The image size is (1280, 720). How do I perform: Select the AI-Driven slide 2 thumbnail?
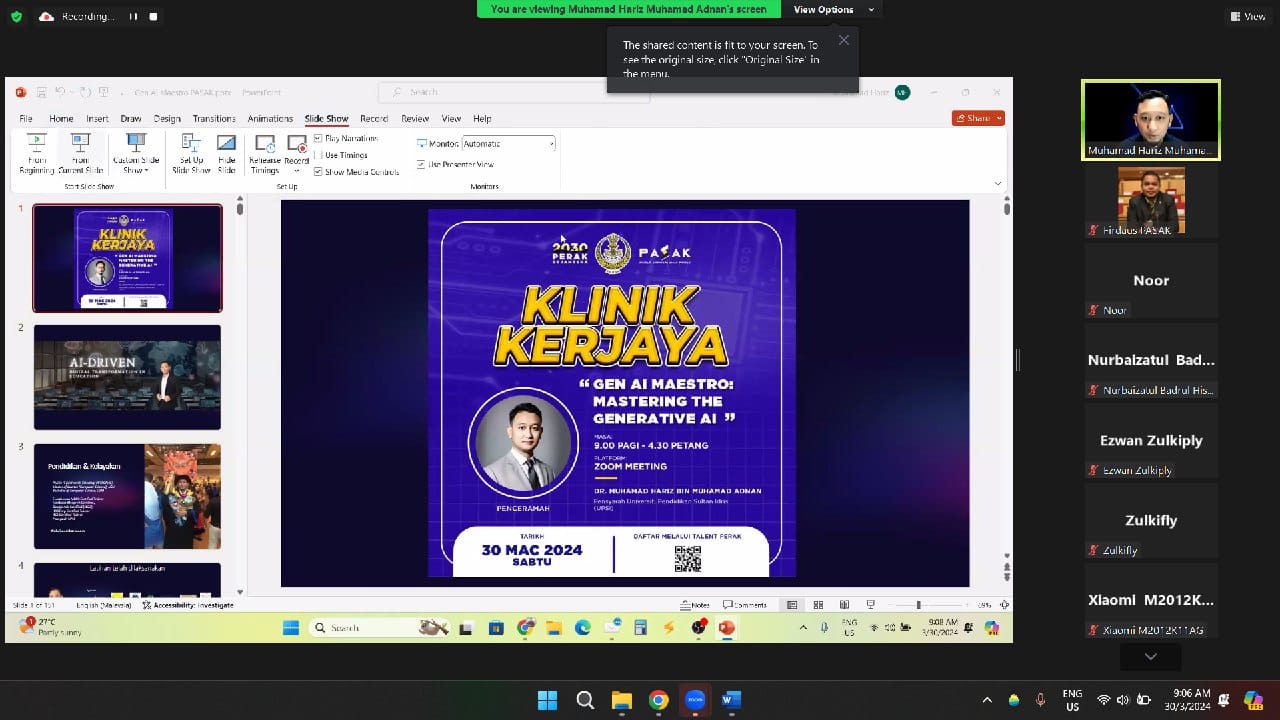[x=127, y=377]
